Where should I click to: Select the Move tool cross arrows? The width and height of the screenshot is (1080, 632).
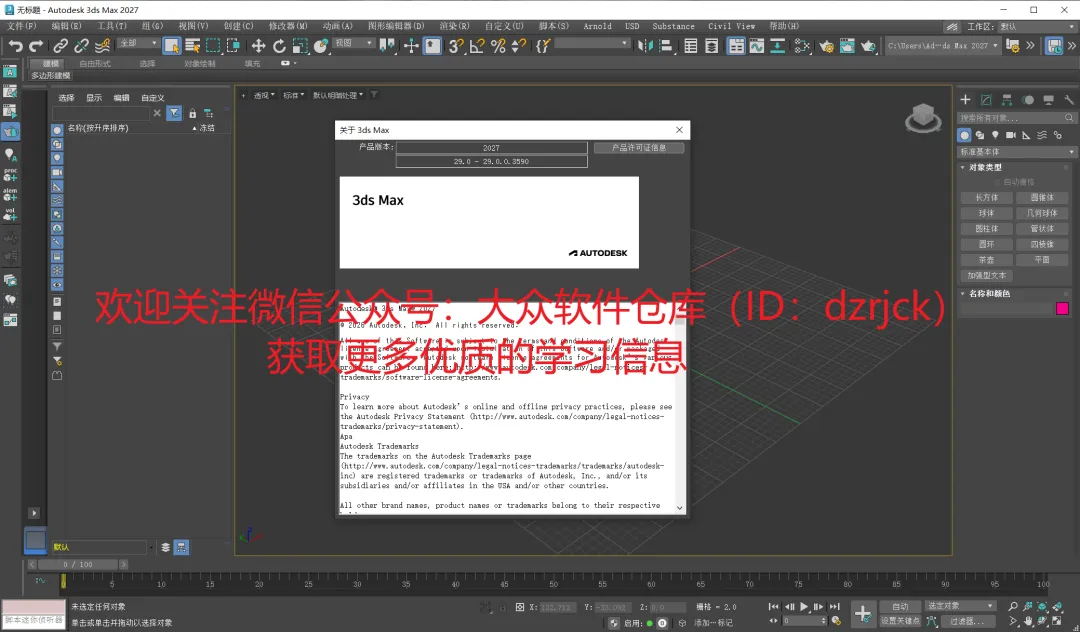click(x=258, y=45)
